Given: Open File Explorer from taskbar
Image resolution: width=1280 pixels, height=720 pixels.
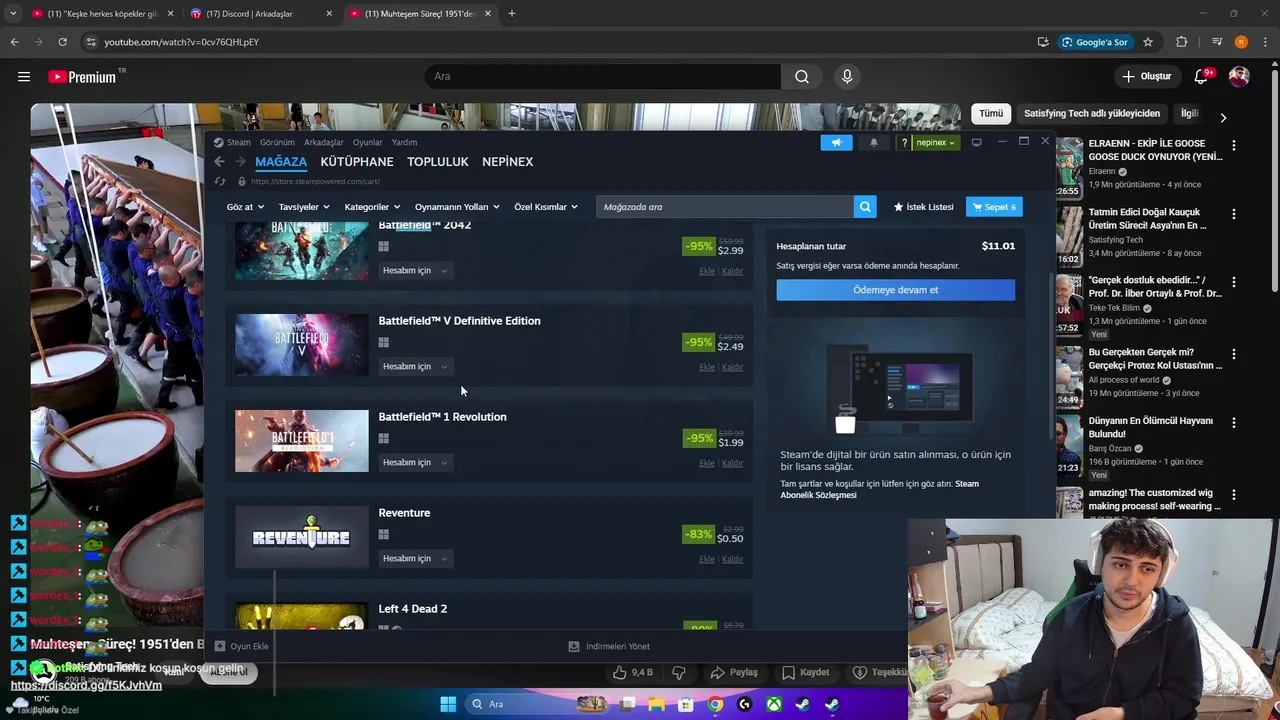Looking at the screenshot, I should tap(657, 704).
